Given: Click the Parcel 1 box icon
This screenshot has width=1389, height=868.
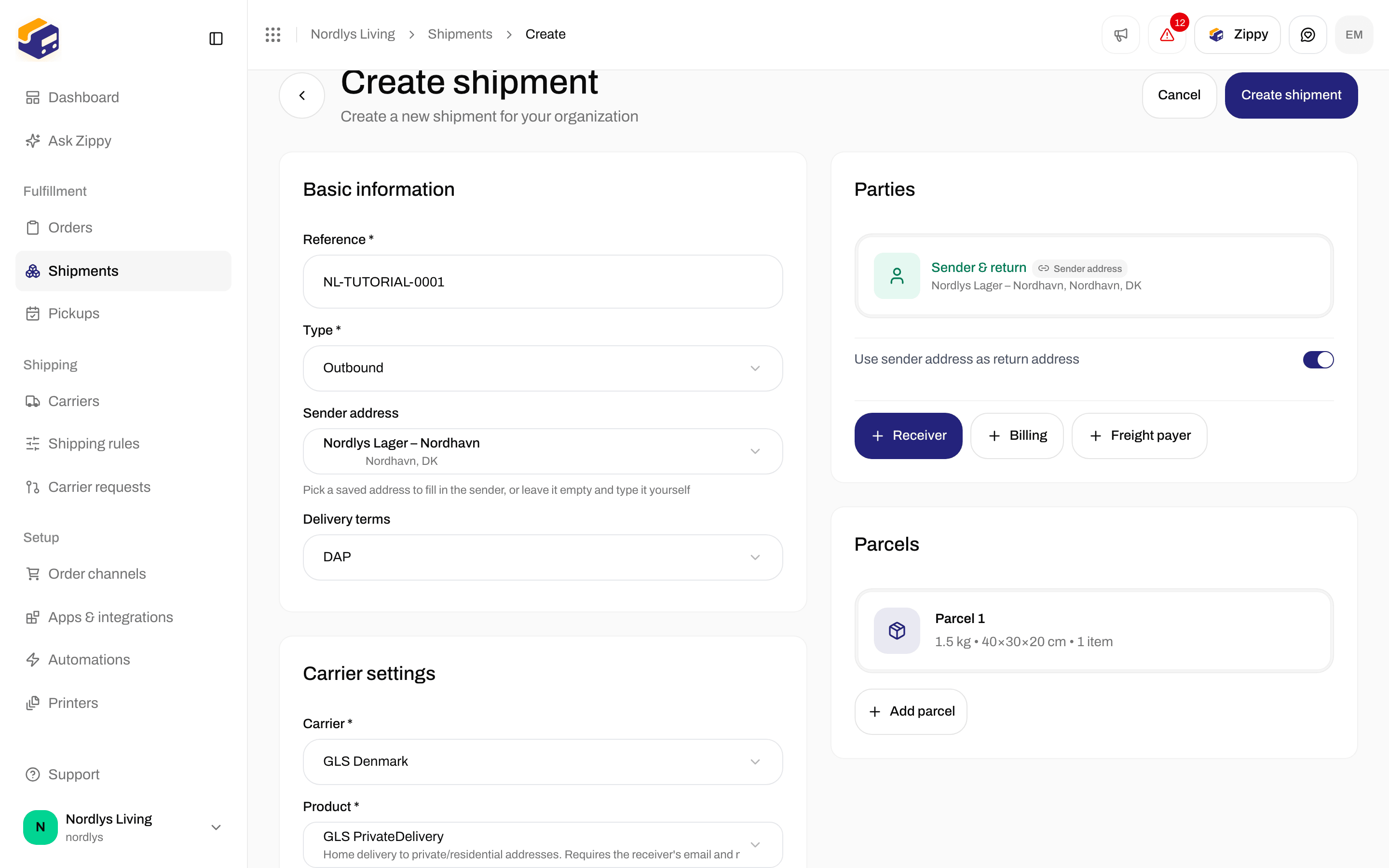Looking at the screenshot, I should point(897,630).
